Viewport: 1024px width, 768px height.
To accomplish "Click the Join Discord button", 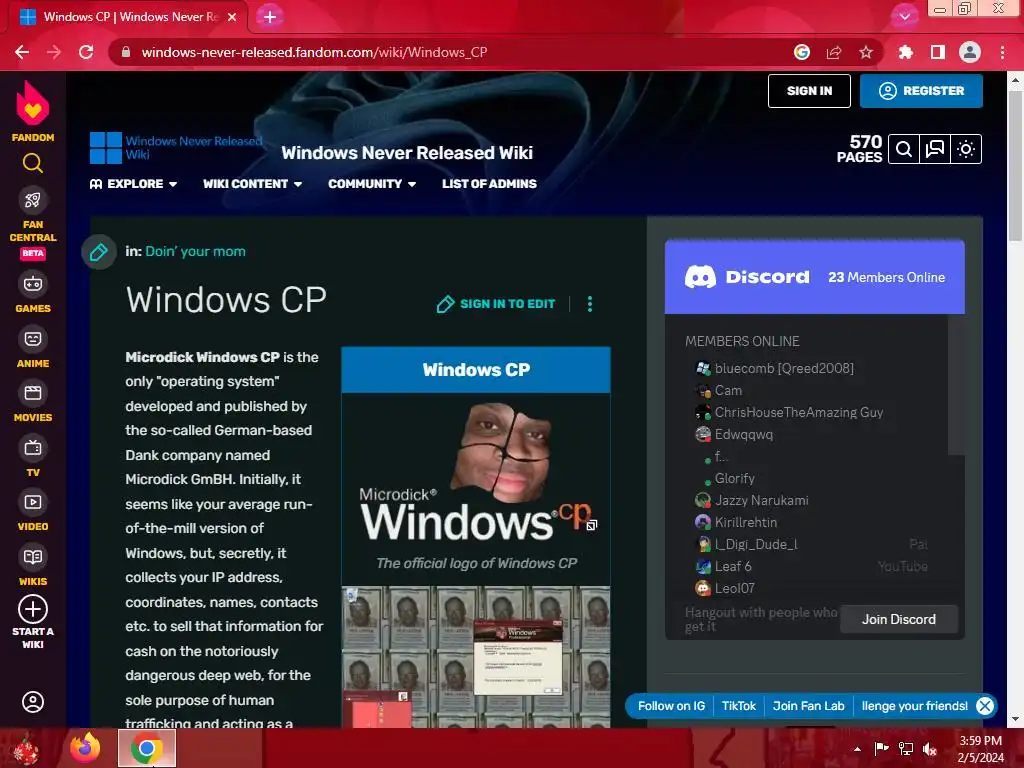I will pyautogui.click(x=899, y=619).
